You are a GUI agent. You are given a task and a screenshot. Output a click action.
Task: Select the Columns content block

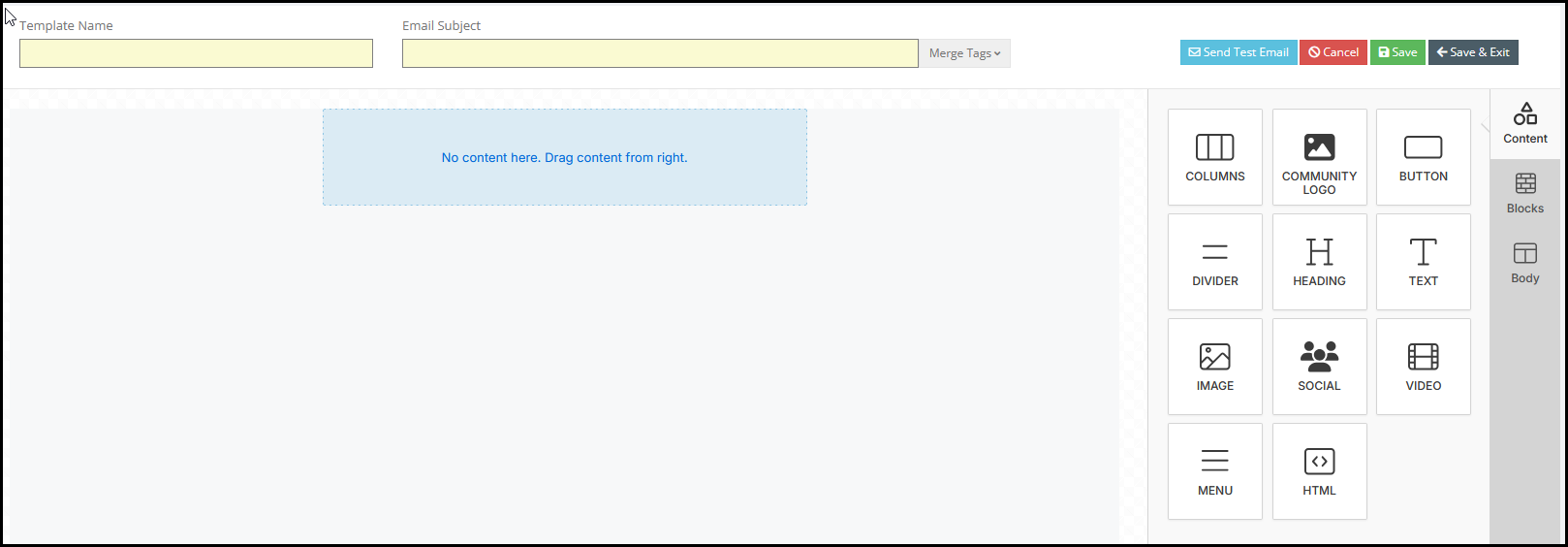[1215, 157]
